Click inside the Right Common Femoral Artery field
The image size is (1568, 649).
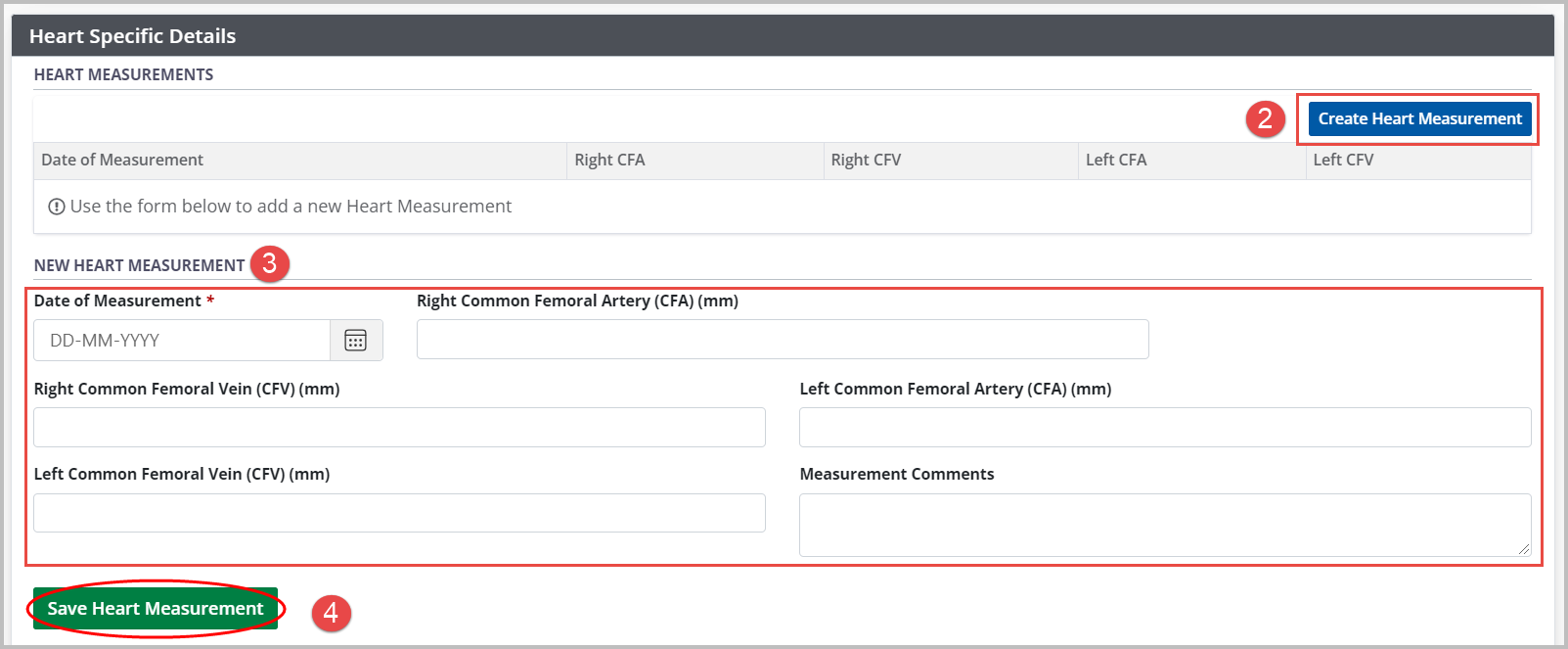[781, 339]
